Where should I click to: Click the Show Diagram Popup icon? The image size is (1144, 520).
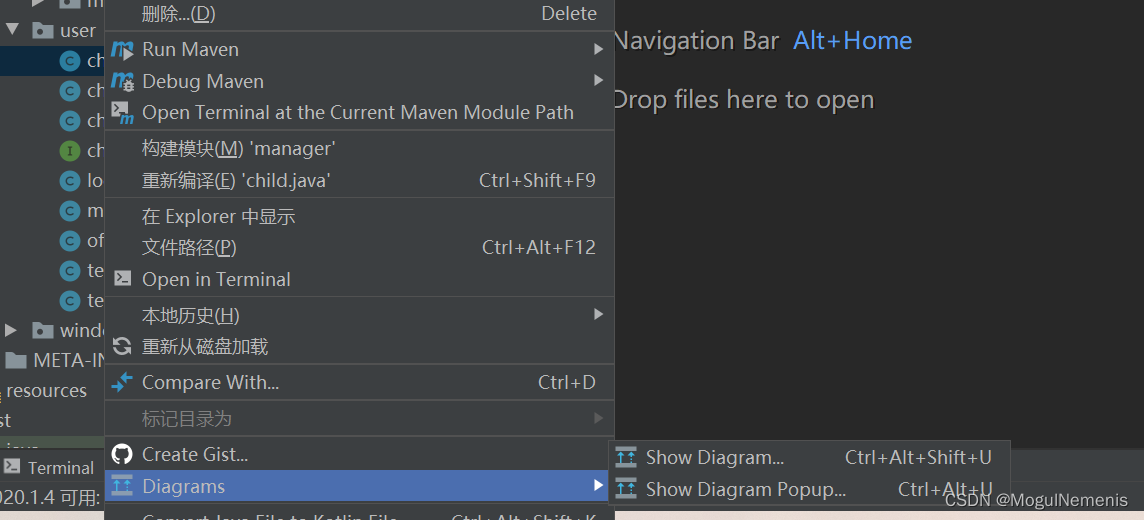point(626,489)
